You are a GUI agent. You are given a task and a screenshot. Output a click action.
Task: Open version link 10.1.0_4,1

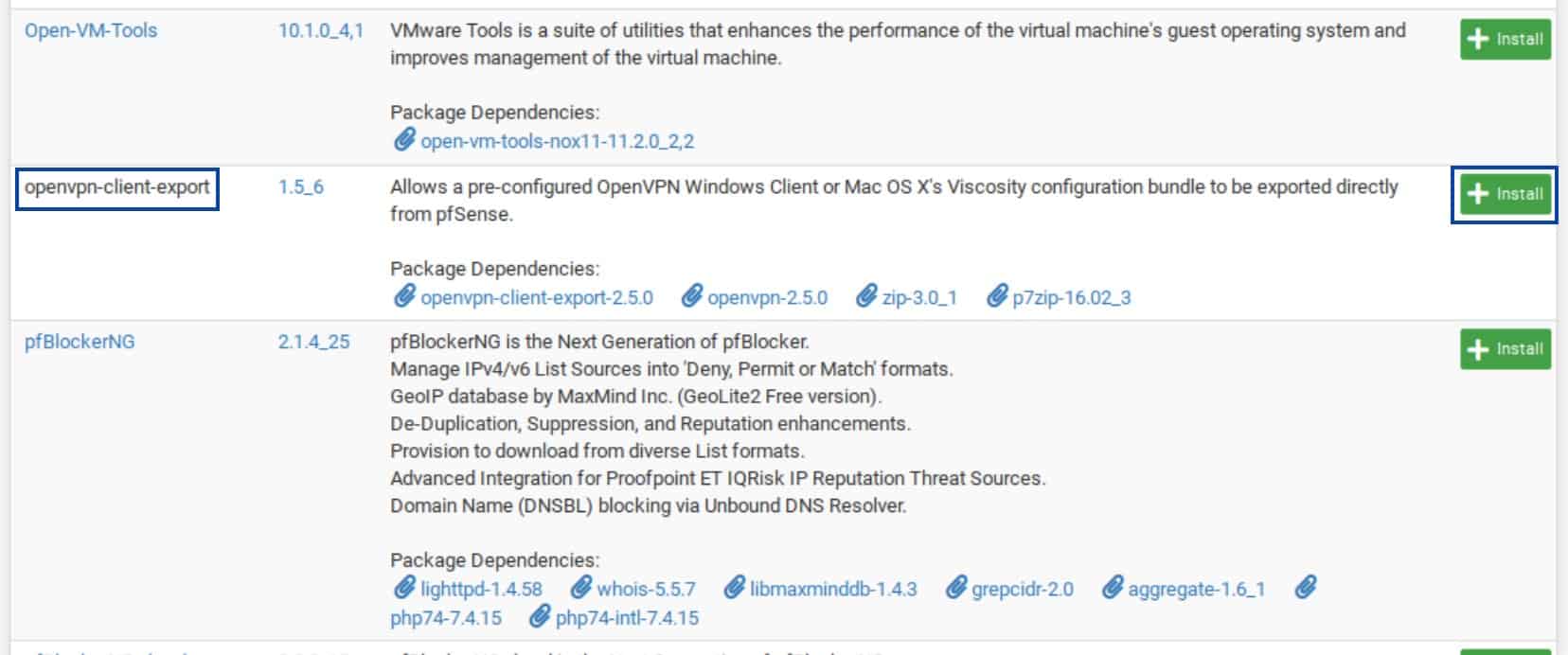pyautogui.click(x=321, y=30)
